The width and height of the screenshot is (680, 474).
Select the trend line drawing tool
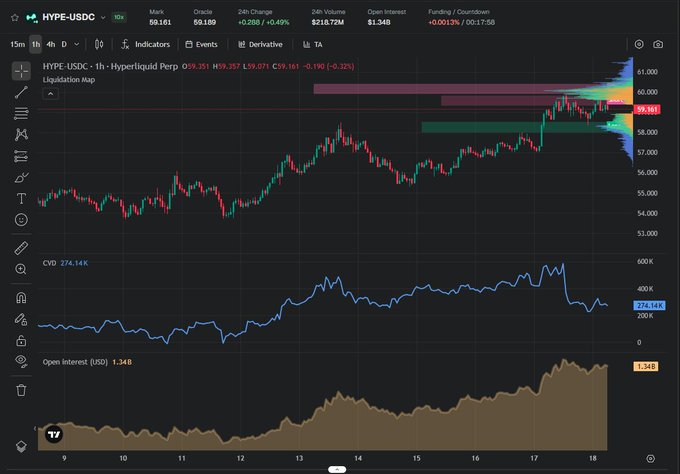point(21,92)
